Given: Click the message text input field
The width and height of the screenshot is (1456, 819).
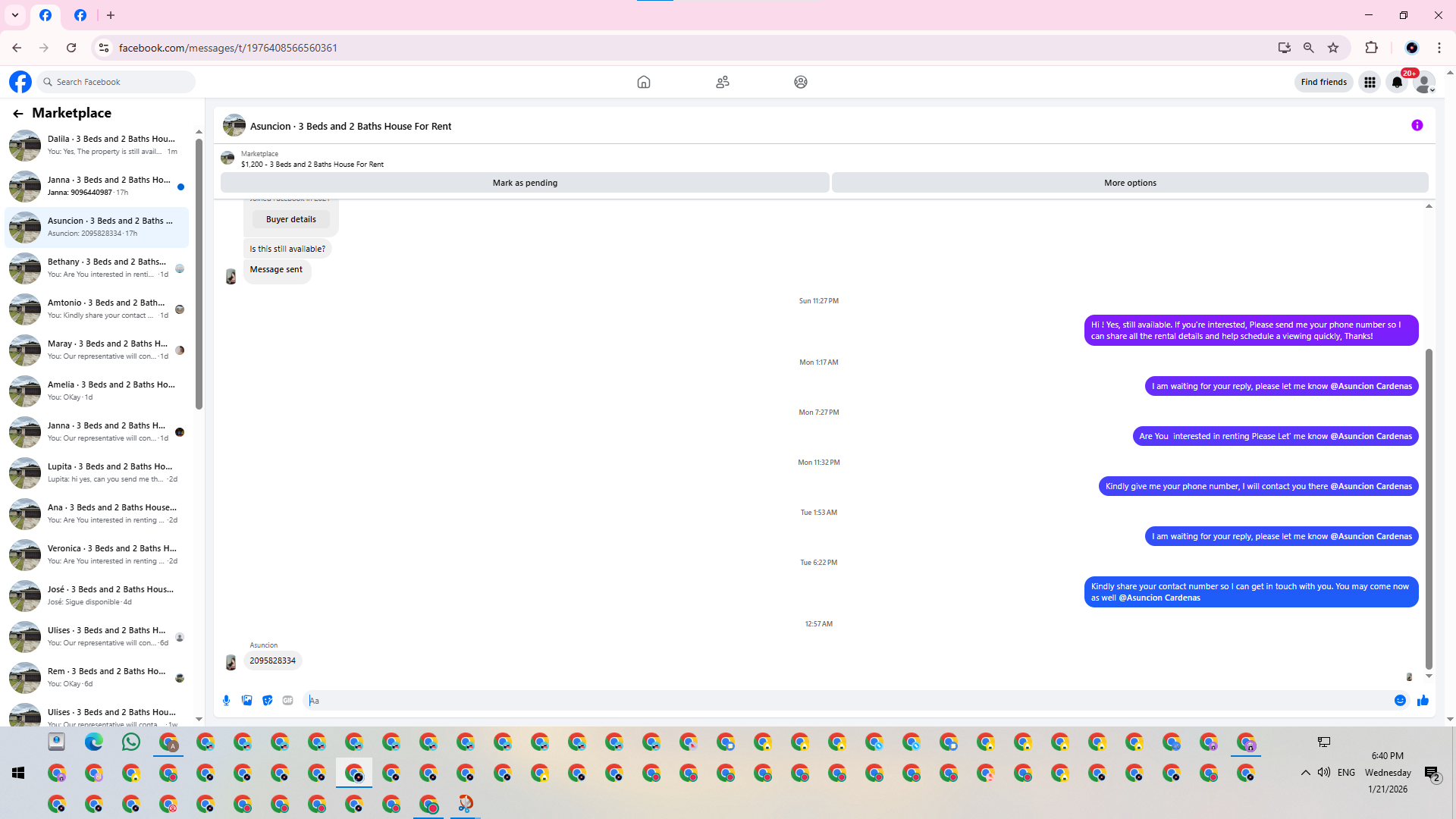Looking at the screenshot, I should pos(834,701).
